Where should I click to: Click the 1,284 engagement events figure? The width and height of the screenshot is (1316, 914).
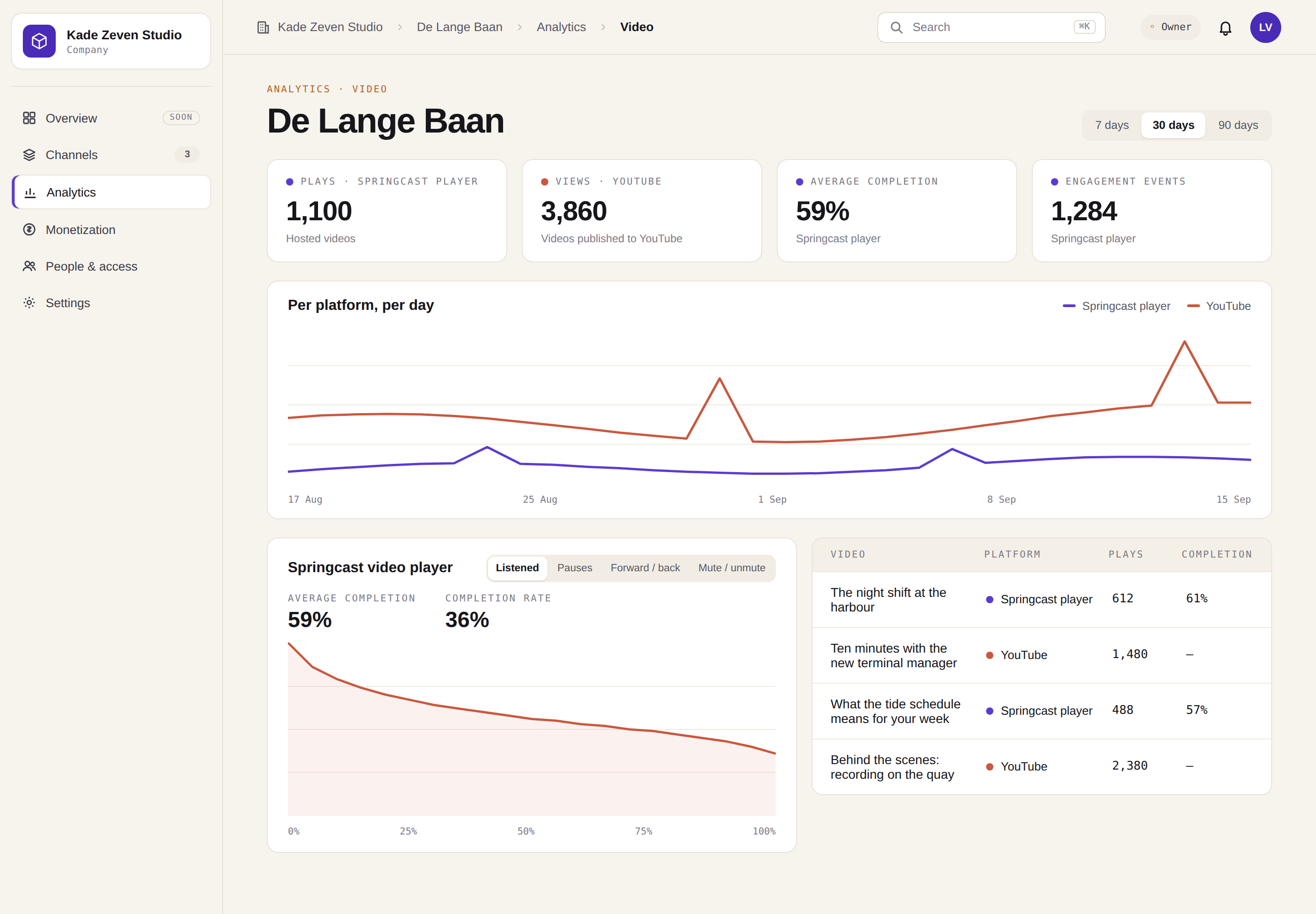point(1083,211)
